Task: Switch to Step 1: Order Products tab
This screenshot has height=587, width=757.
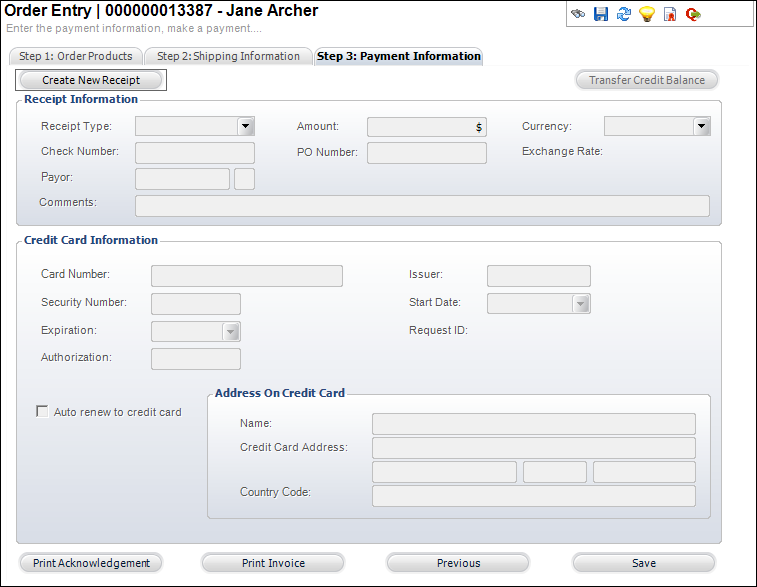Action: pyautogui.click(x=76, y=56)
